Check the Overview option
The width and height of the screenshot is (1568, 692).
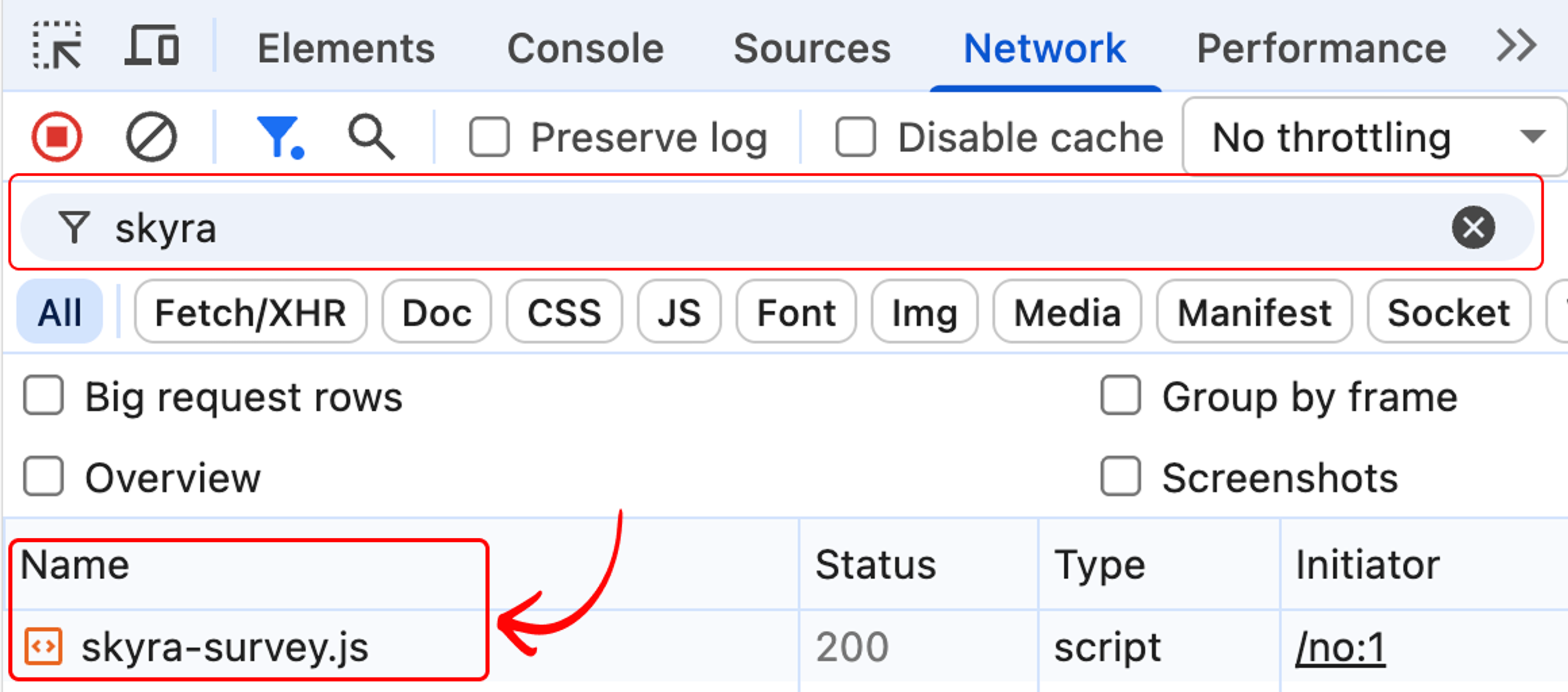coord(43,476)
